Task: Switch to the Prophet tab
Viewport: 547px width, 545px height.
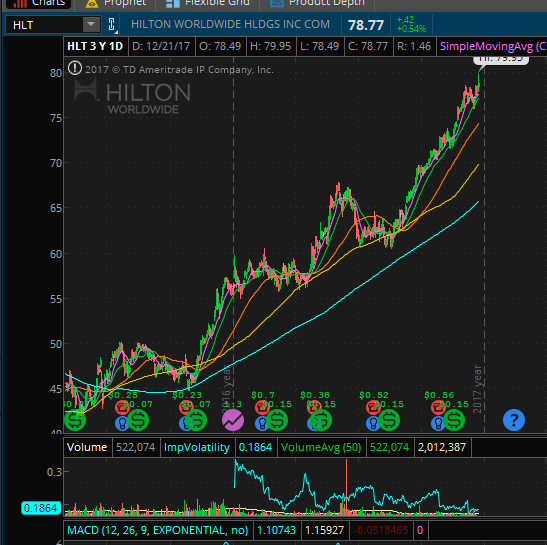Action: click(116, 3)
